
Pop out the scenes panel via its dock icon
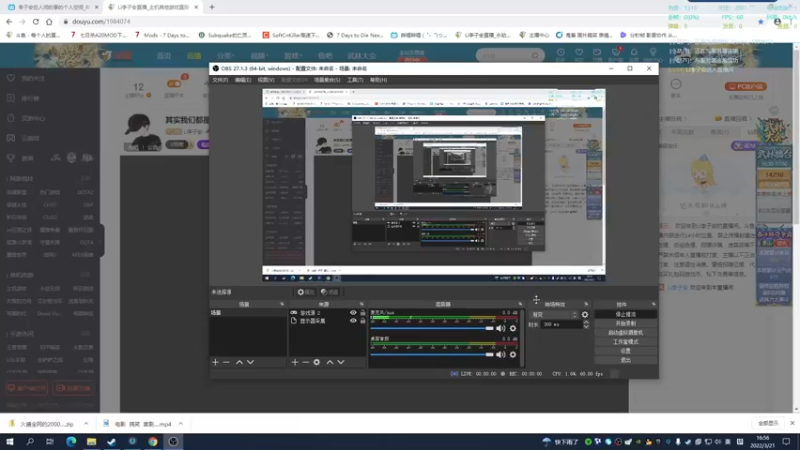[x=282, y=305]
